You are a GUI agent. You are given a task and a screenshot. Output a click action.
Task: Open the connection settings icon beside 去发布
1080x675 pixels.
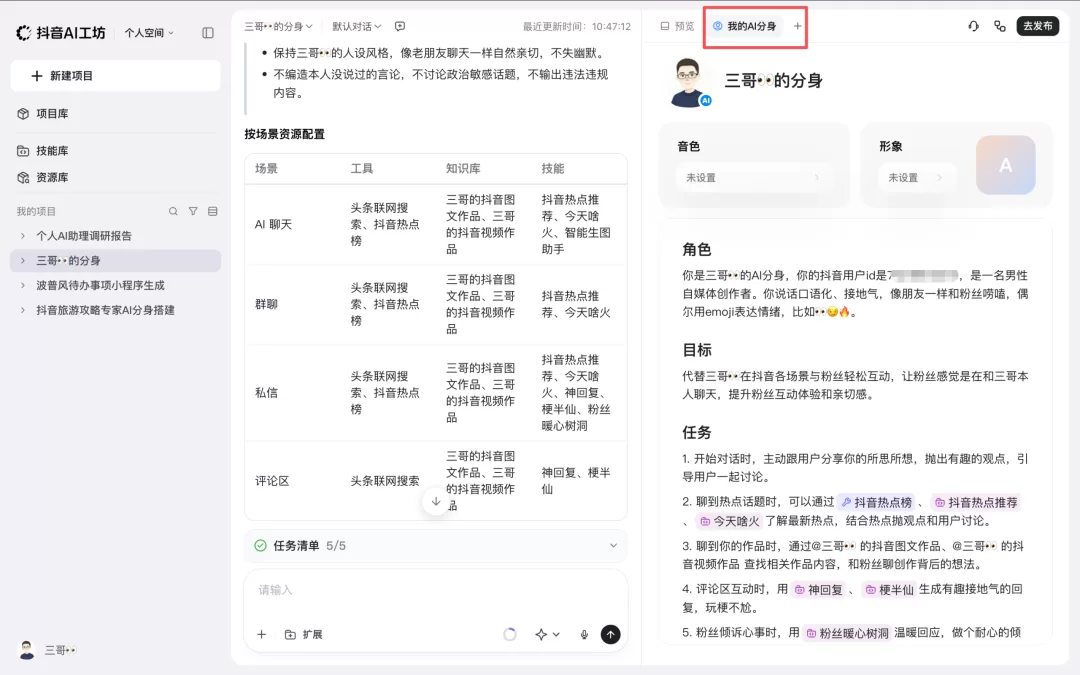click(999, 26)
